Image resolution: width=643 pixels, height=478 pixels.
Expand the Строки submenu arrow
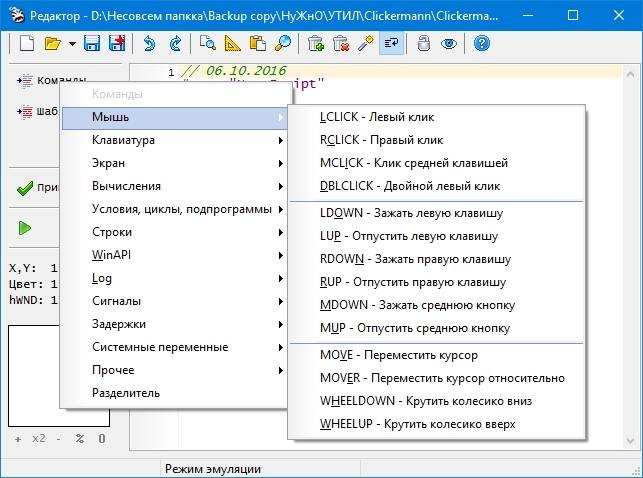point(280,232)
